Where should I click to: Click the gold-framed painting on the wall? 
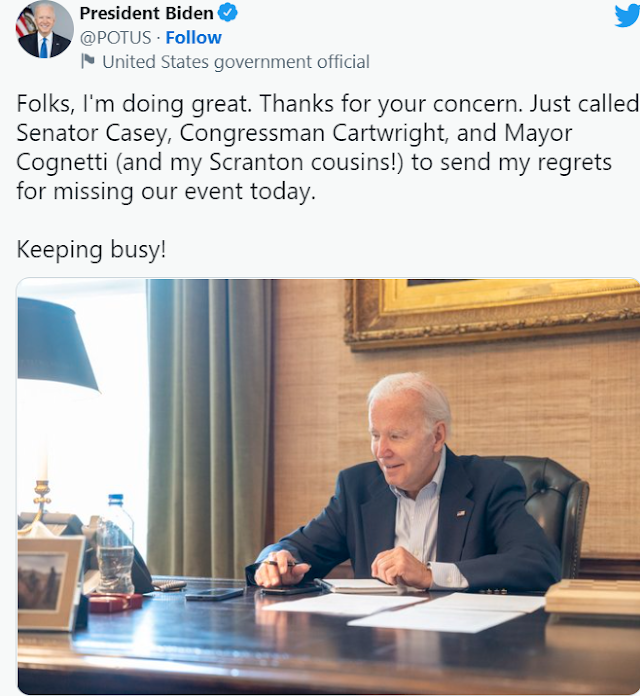[493, 313]
